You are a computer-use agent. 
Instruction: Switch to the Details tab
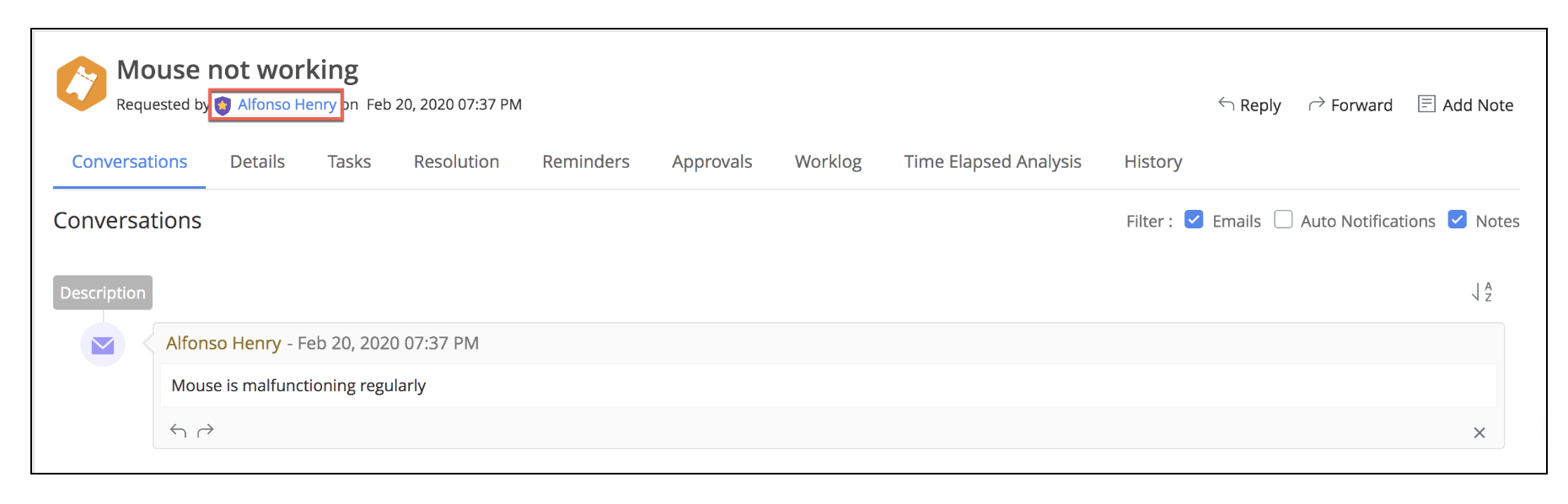click(x=257, y=162)
